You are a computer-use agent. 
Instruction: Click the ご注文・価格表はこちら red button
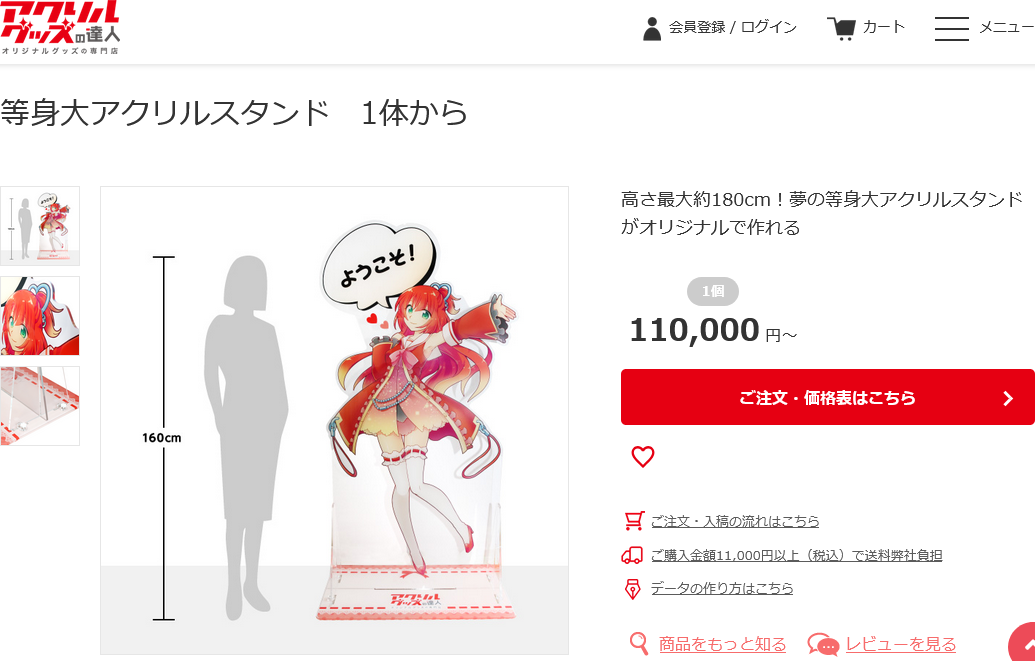(x=827, y=397)
